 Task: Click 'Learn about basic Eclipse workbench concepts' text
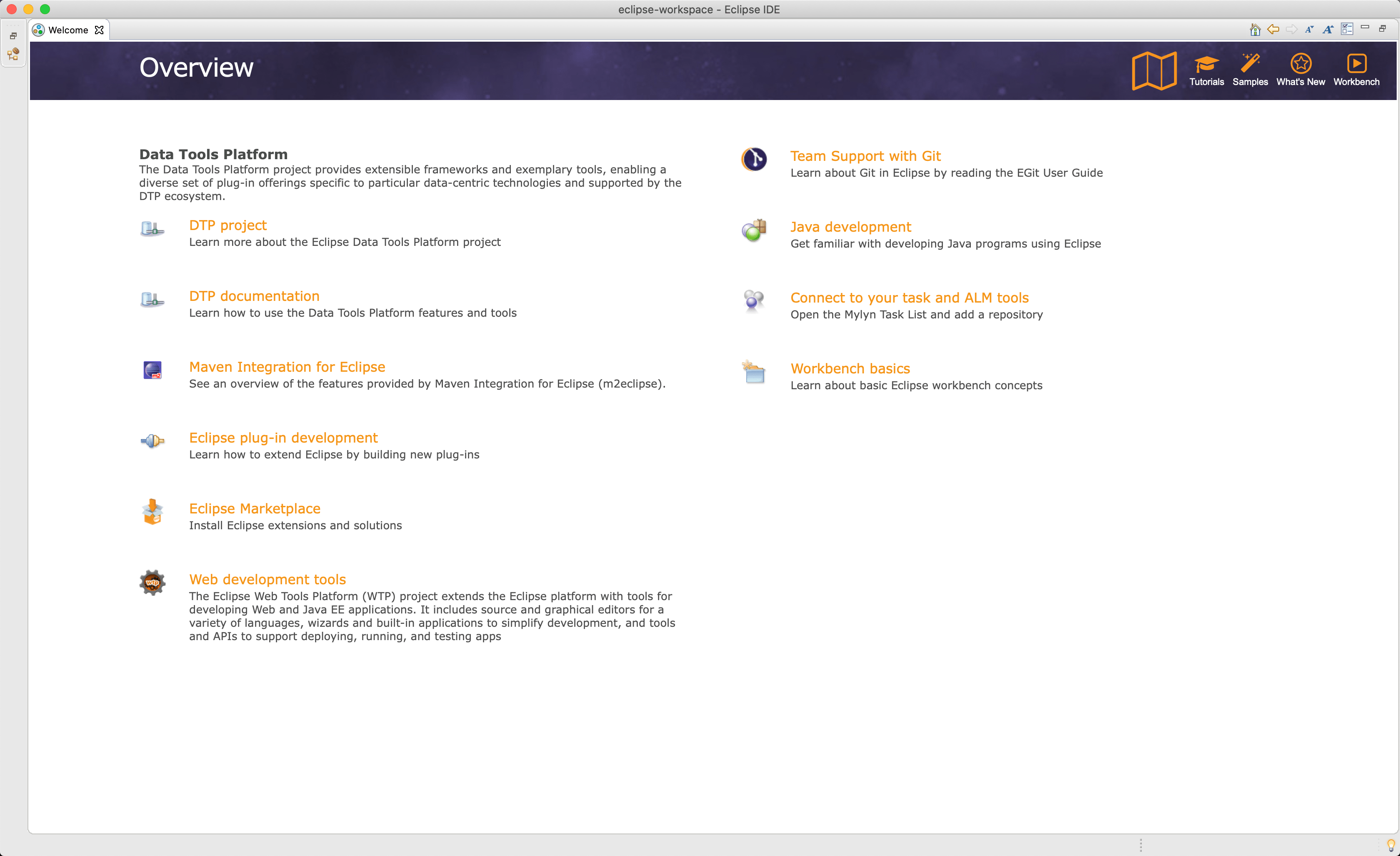click(916, 386)
